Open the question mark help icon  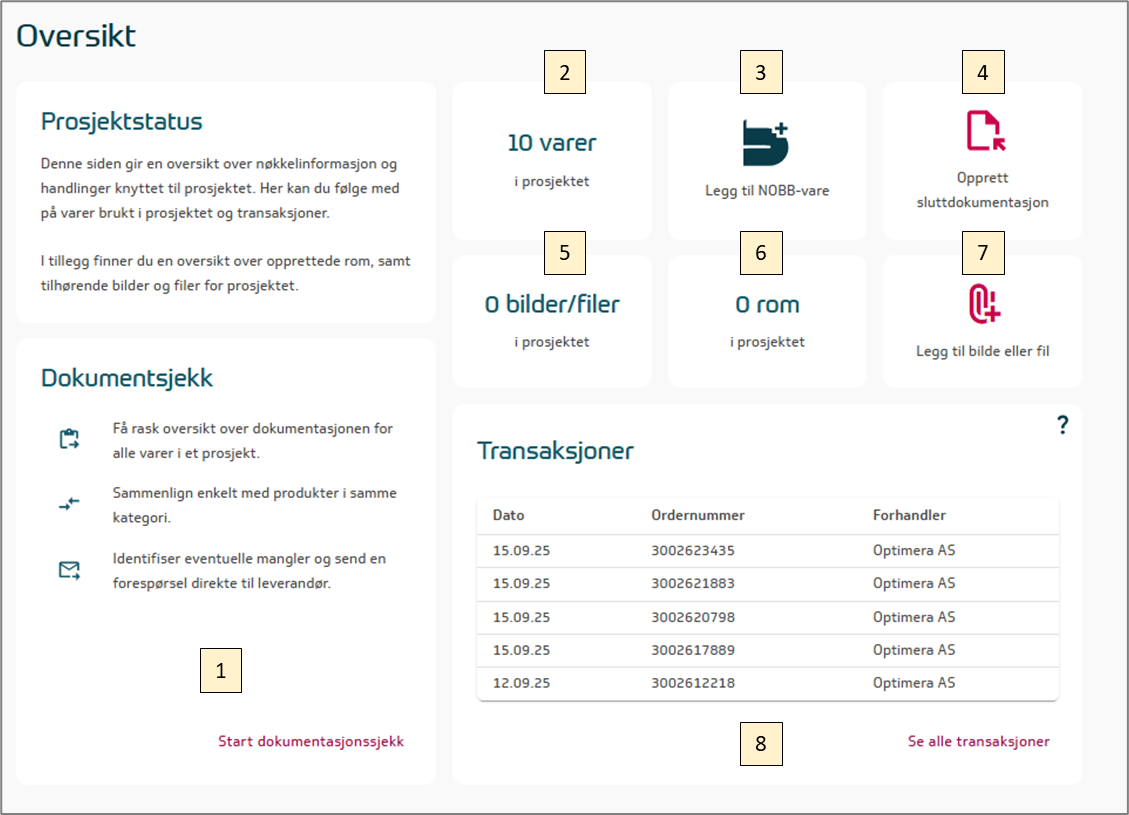[1062, 425]
